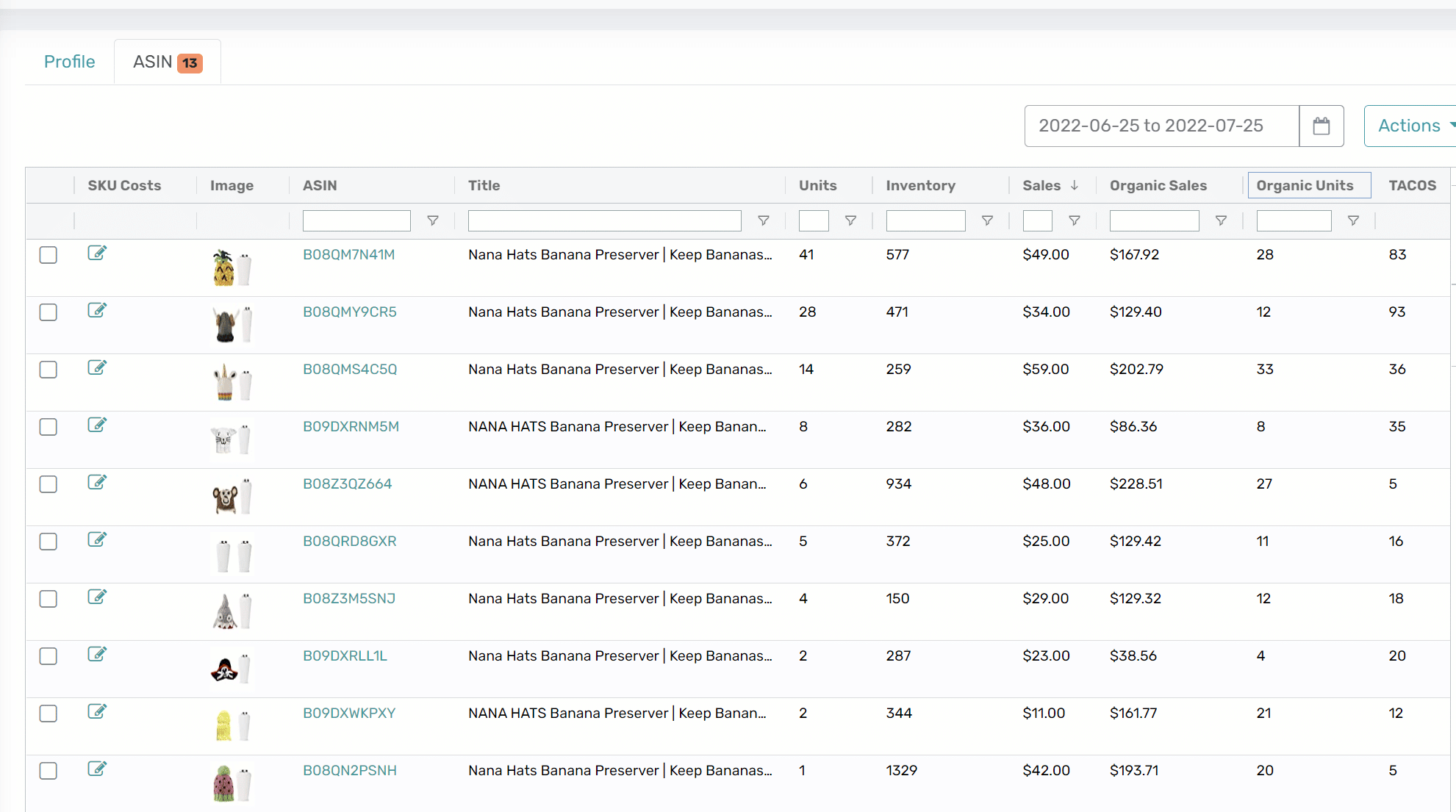The width and height of the screenshot is (1456, 812).
Task: Sort by the Organic Units column header
Action: click(1305, 185)
